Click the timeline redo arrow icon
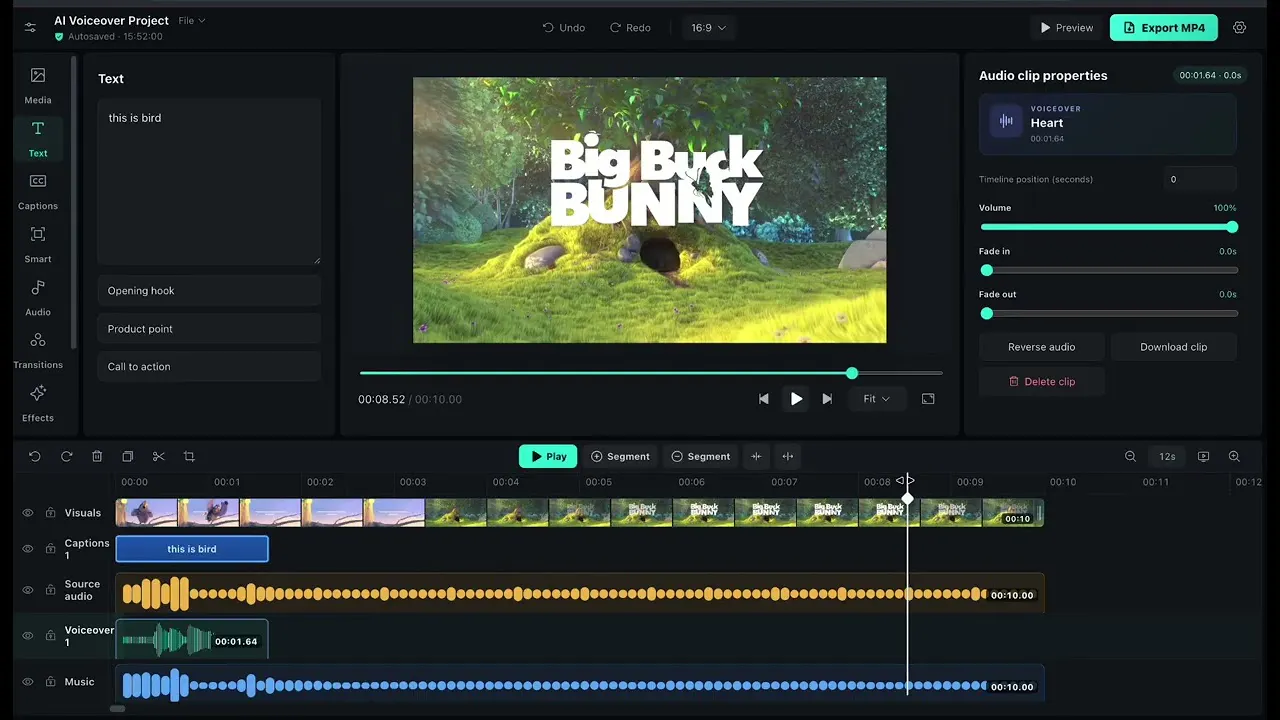Viewport: 1280px width, 720px height. (67, 457)
